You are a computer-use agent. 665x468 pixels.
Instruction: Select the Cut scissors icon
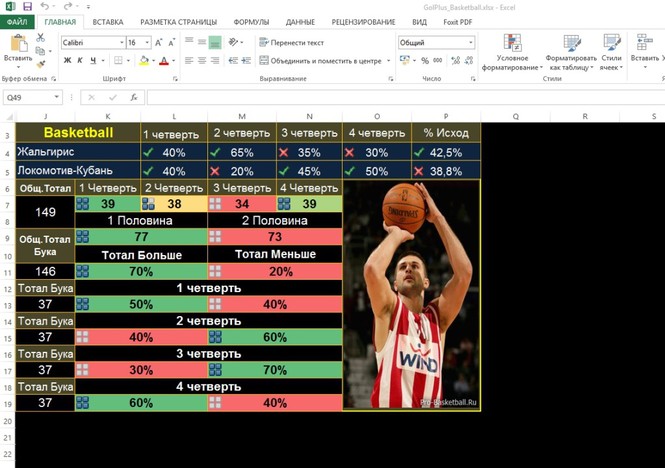pyautogui.click(x=40, y=38)
